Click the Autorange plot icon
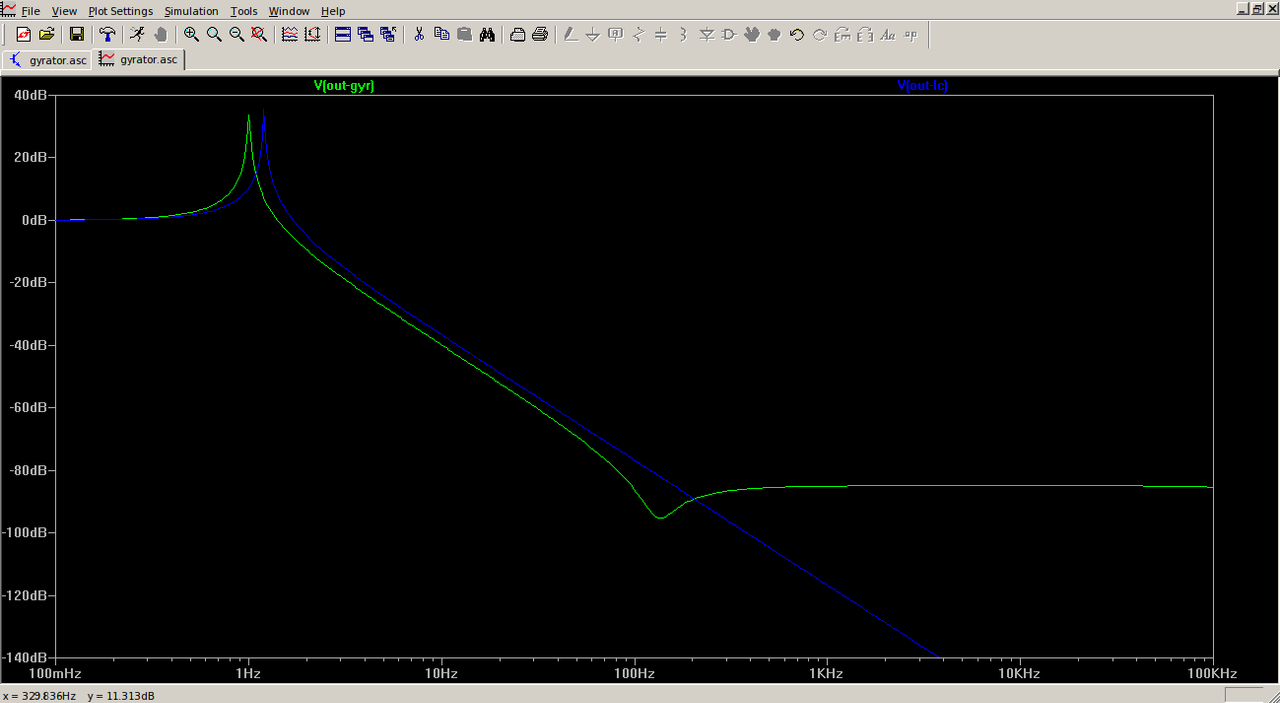Screen dimensions: 1280x703 point(290,34)
